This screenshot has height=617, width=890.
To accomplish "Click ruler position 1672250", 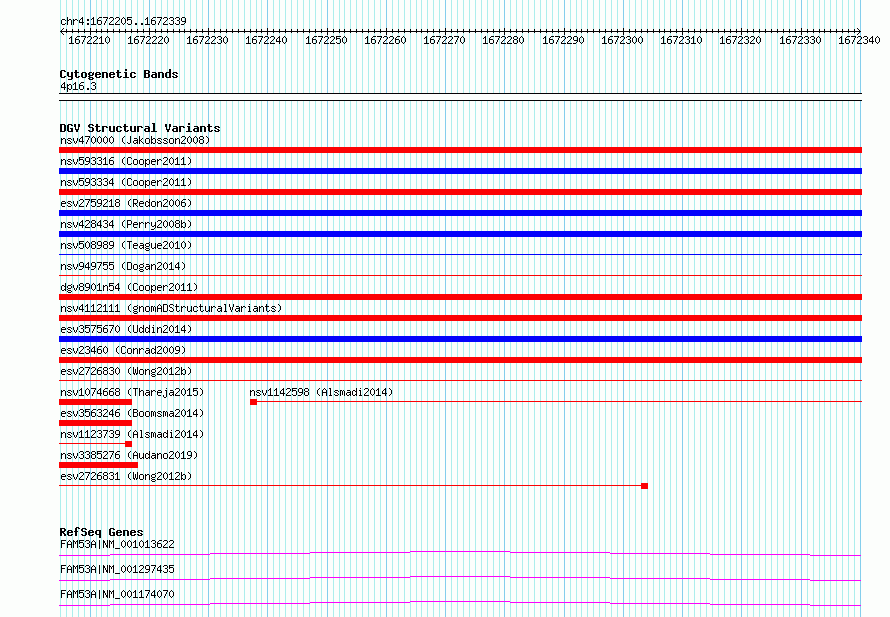I will click(326, 40).
